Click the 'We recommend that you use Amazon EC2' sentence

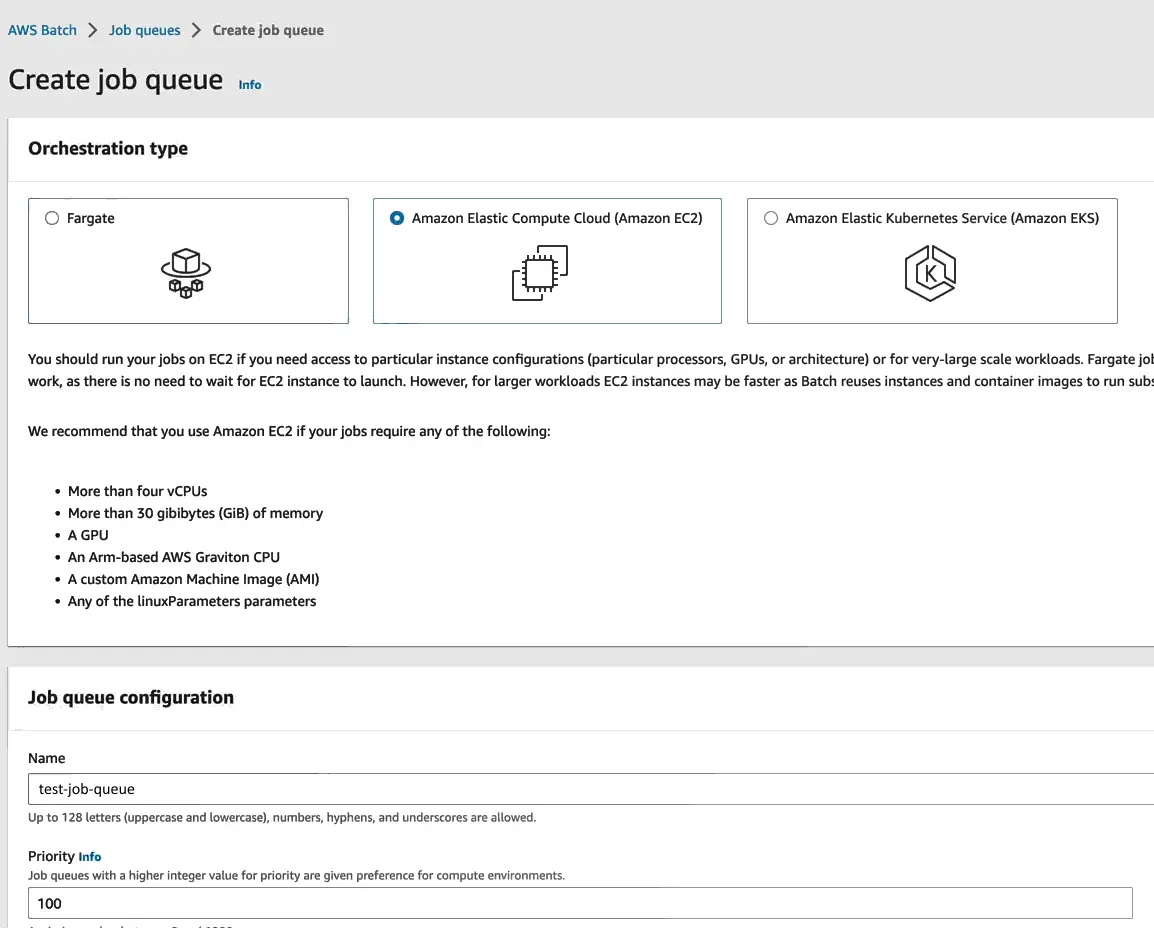pos(289,431)
